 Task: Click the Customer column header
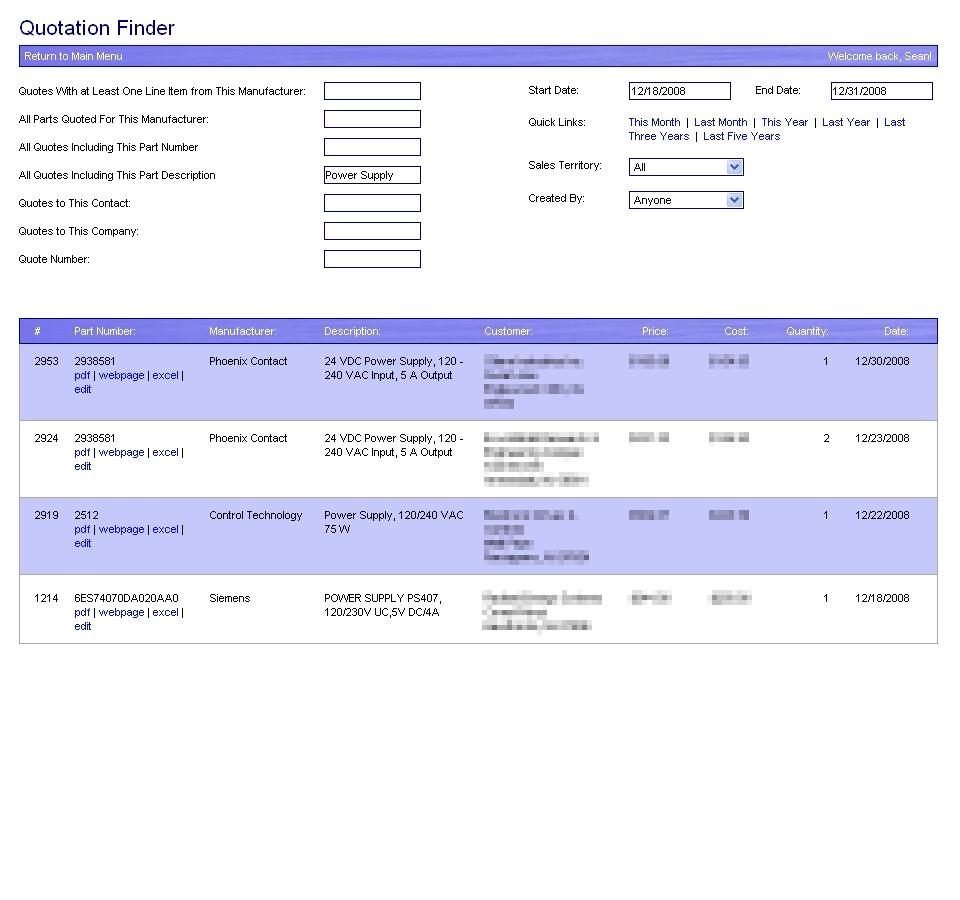pyautogui.click(x=508, y=331)
